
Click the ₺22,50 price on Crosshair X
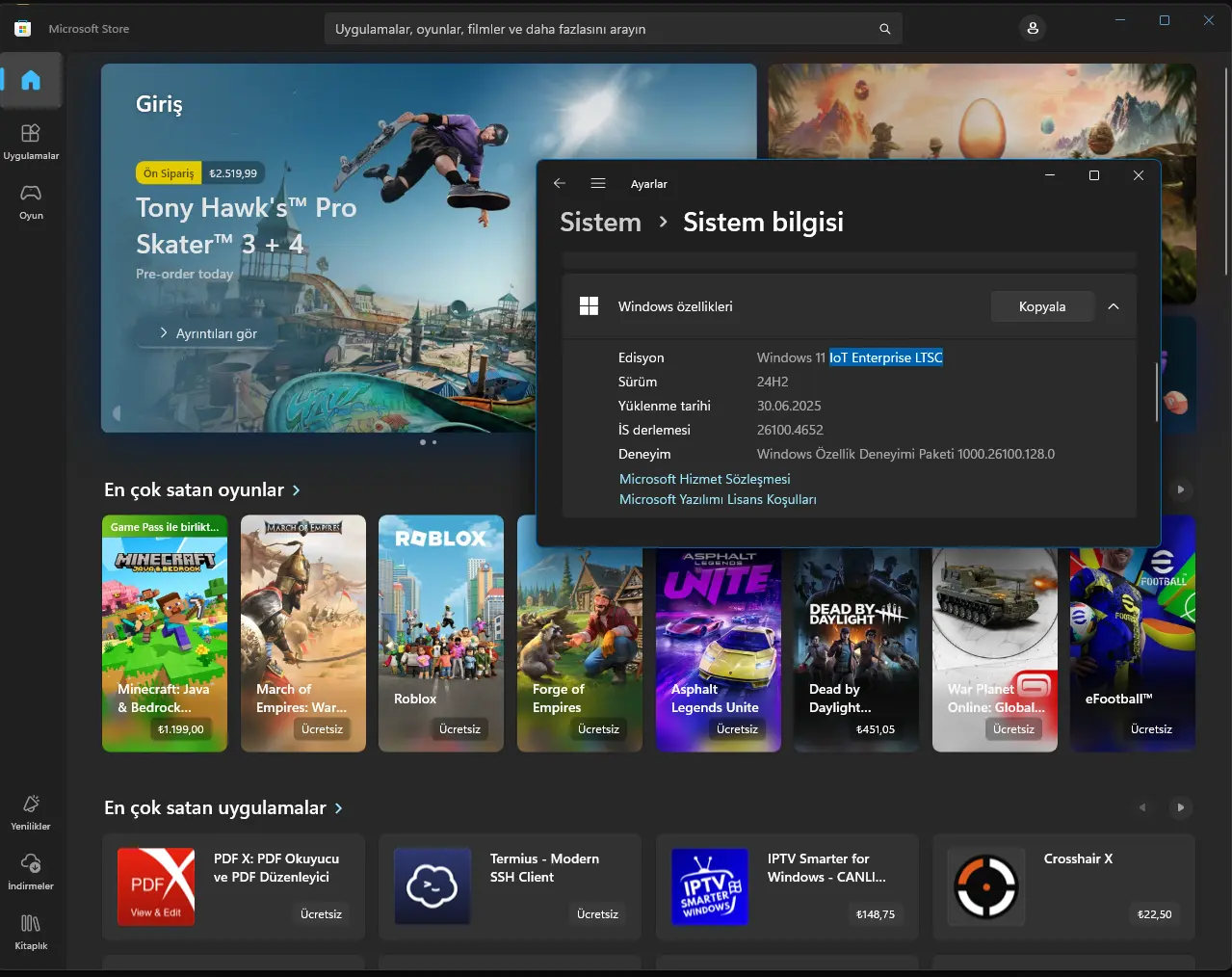pyautogui.click(x=1155, y=913)
